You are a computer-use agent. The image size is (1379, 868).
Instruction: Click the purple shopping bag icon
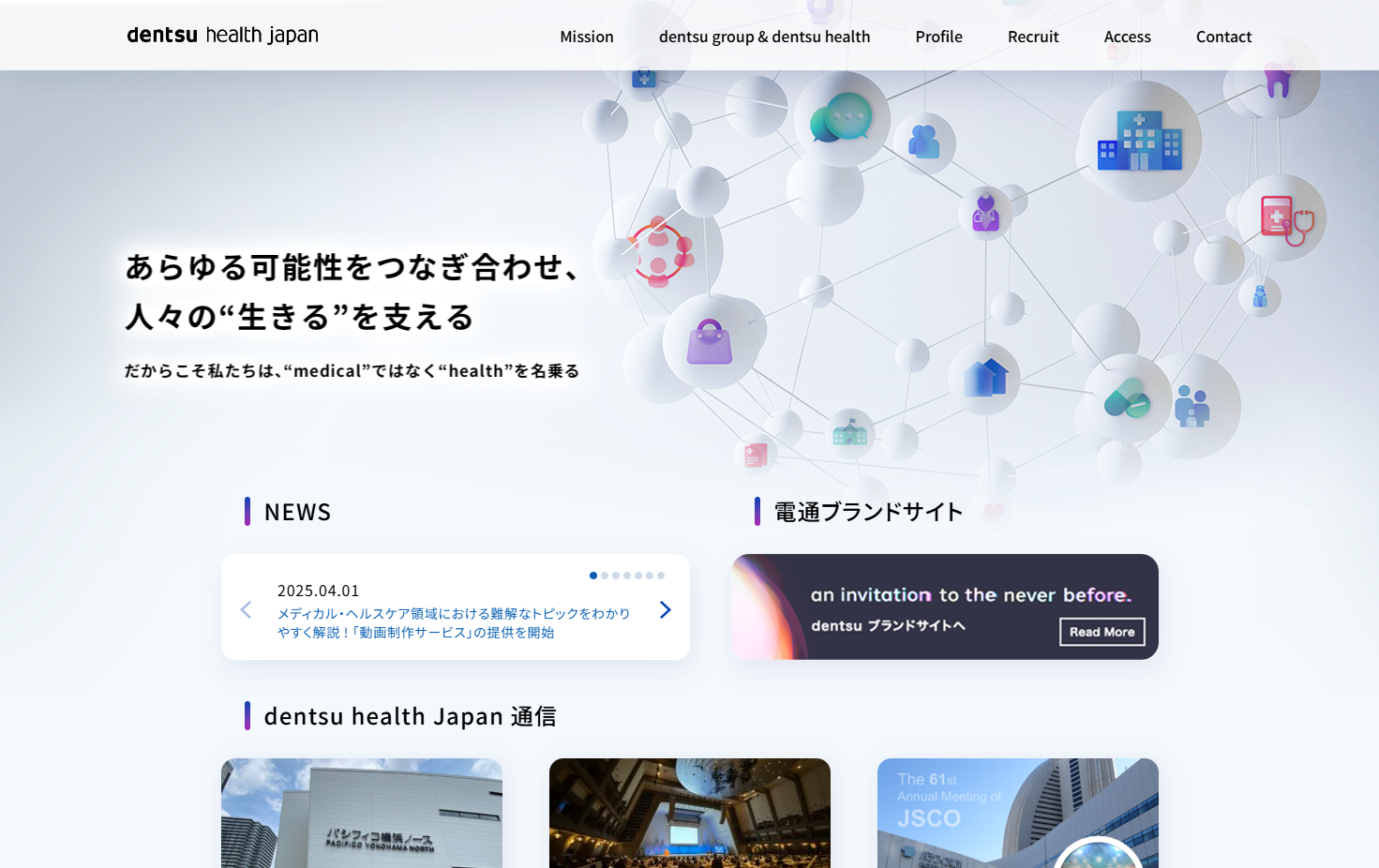[710, 341]
